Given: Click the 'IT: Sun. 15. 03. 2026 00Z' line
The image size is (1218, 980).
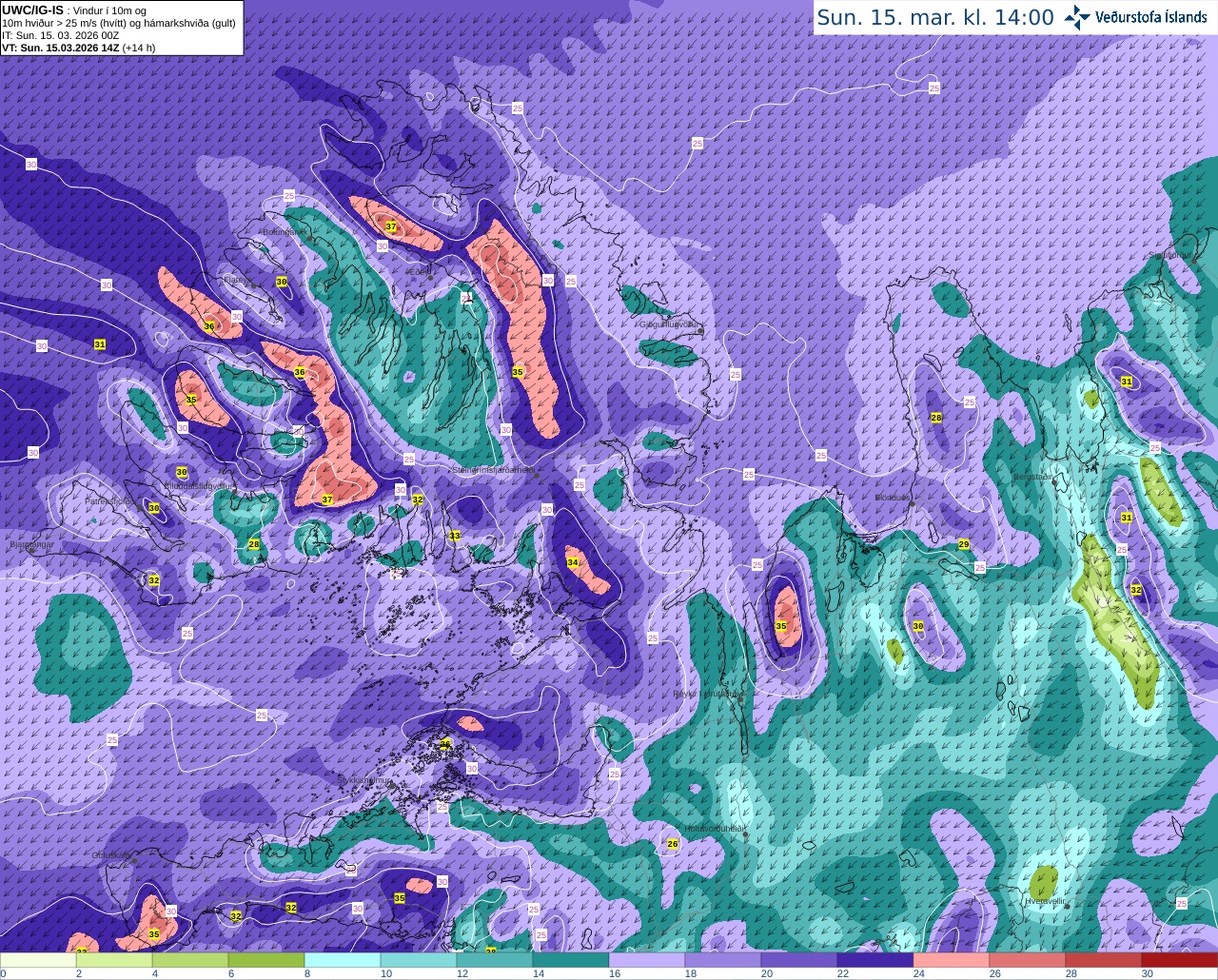Looking at the screenshot, I should [x=60, y=35].
